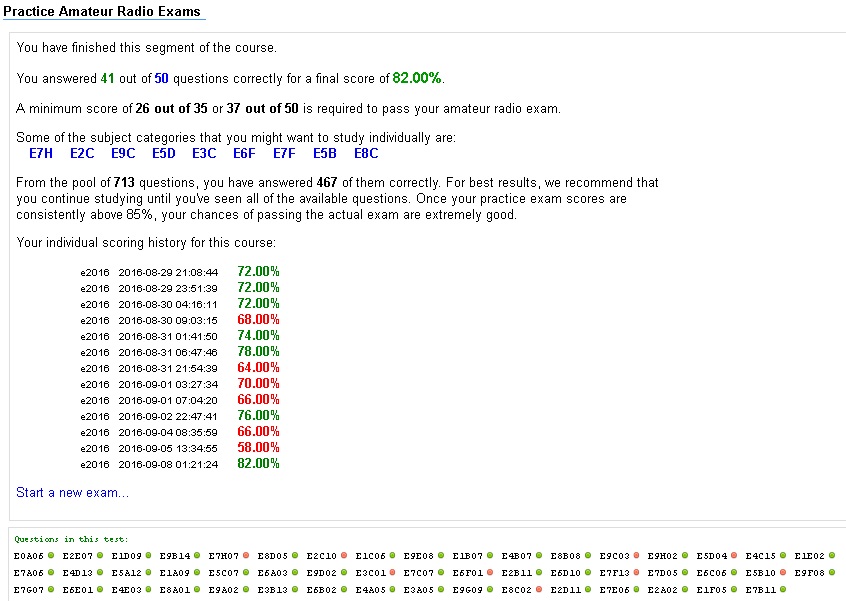846x601 pixels.
Task: Click the red dot beside question E8C02
Action: [537, 590]
